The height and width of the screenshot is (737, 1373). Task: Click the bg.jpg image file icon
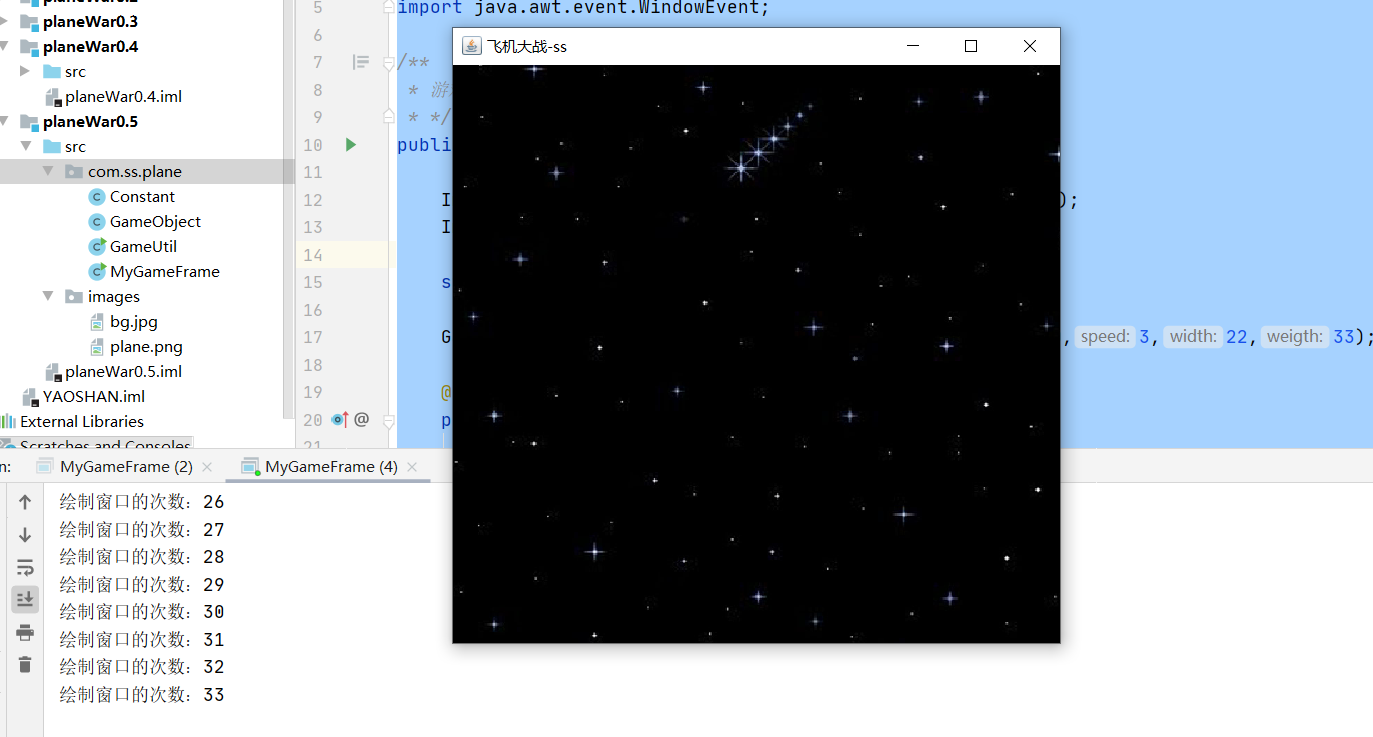tap(97, 322)
